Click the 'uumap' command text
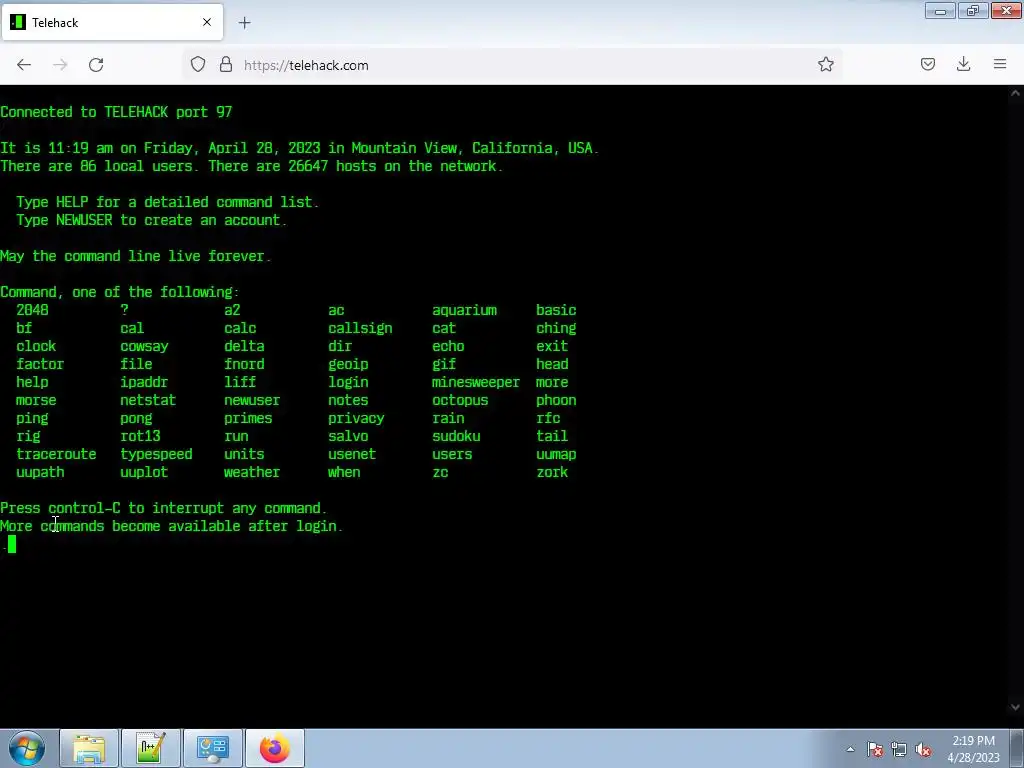Viewport: 1024px width, 768px height. pyautogui.click(x=556, y=455)
